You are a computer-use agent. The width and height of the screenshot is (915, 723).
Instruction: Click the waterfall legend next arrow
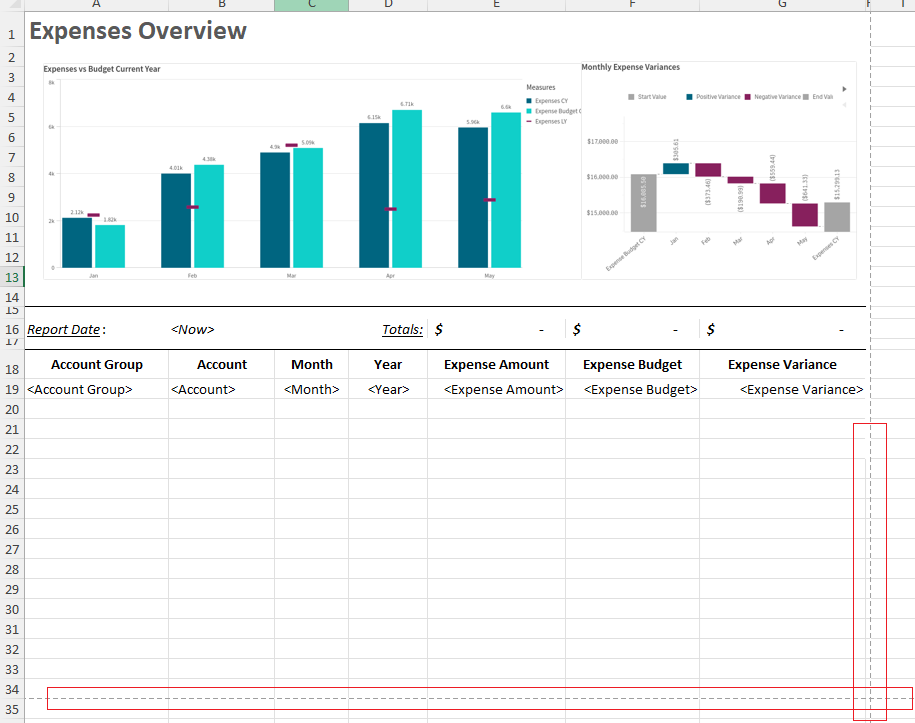coord(844,89)
